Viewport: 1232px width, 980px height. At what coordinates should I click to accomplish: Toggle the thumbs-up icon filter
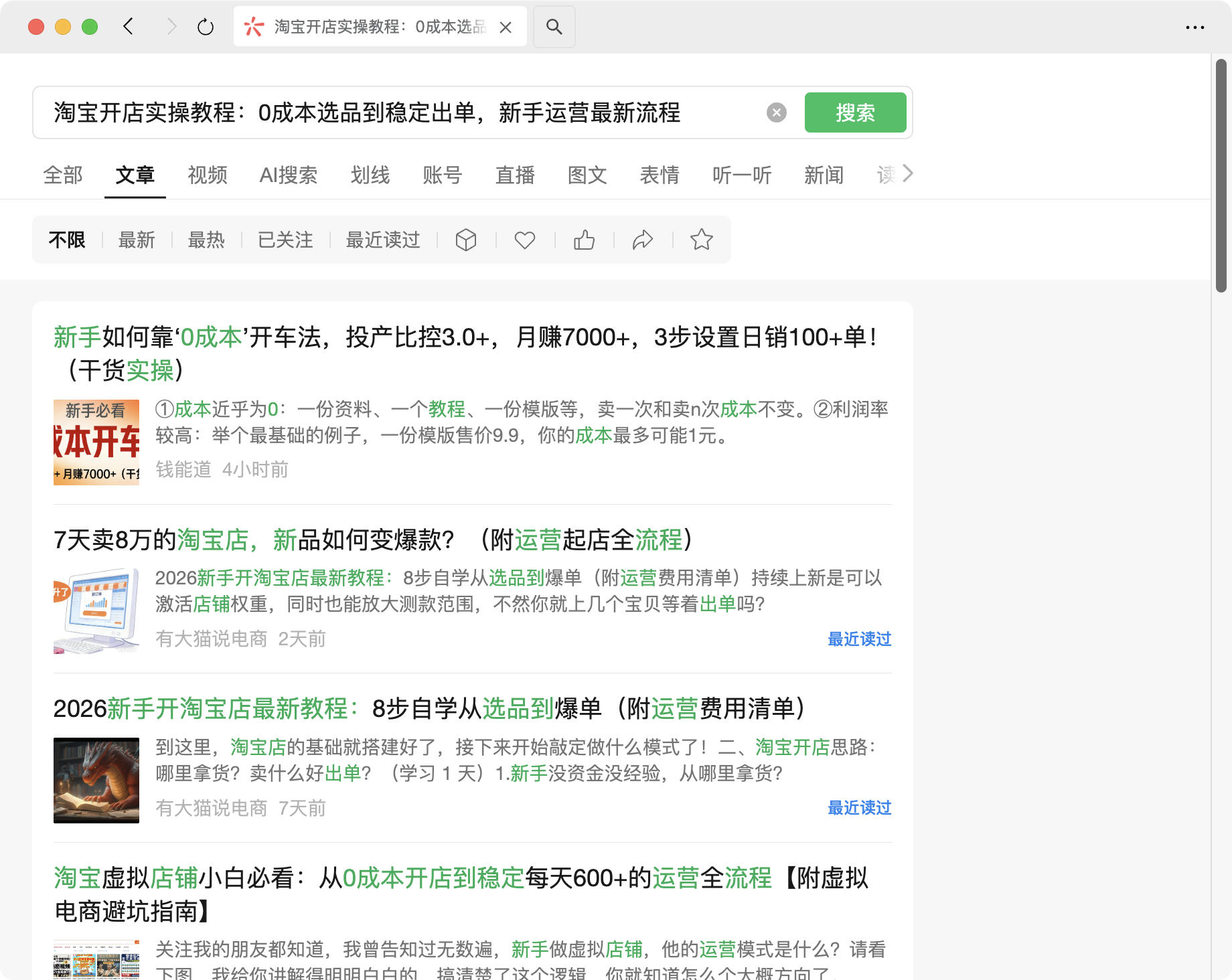[x=584, y=240]
